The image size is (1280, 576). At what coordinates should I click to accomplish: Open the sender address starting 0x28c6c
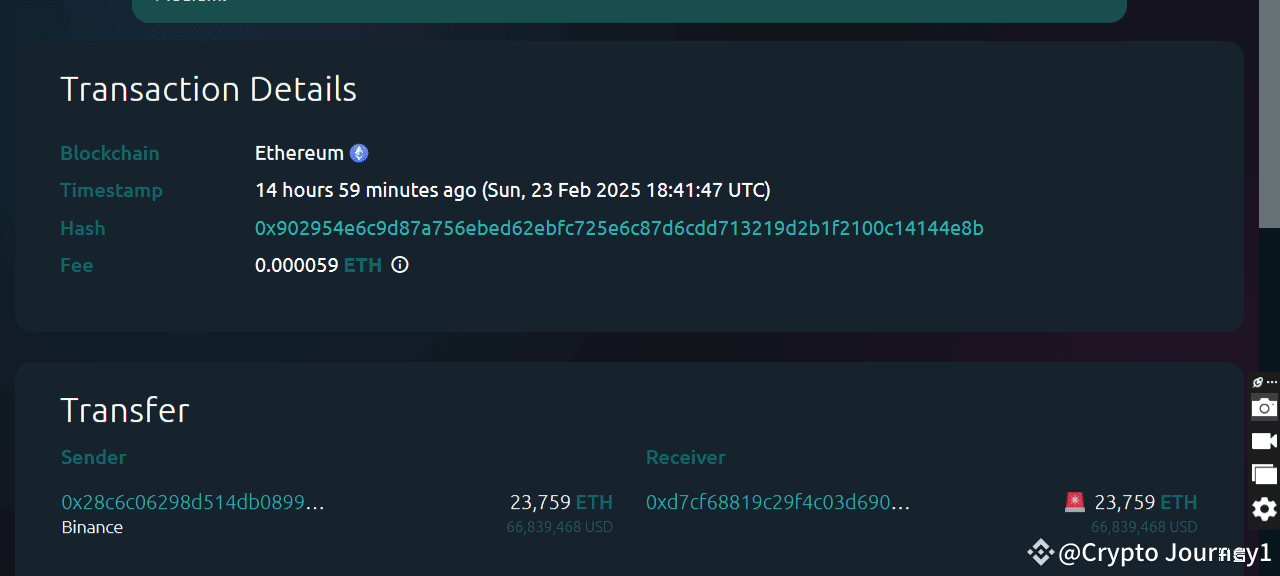click(x=192, y=502)
